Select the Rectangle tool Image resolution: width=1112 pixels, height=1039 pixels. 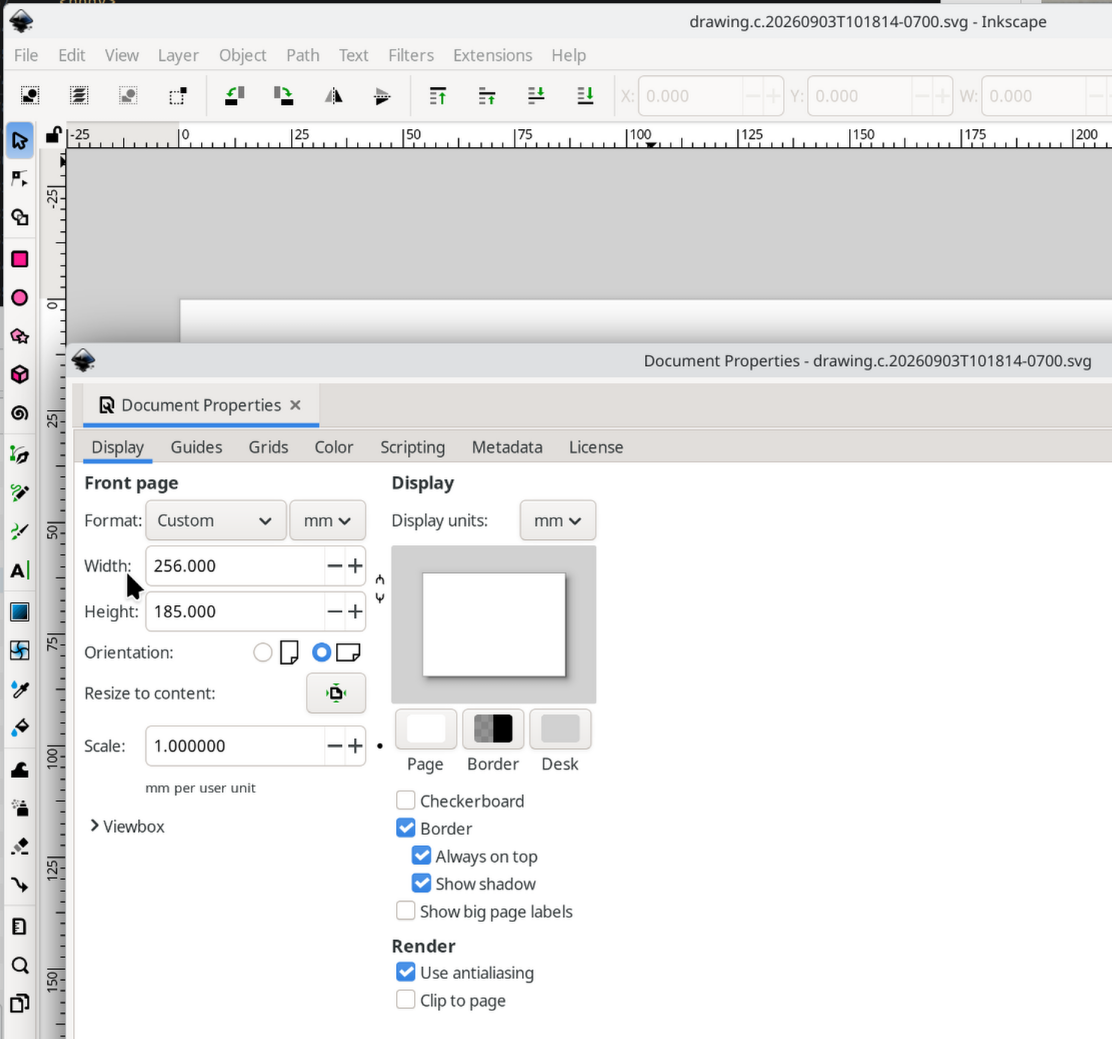point(20,259)
